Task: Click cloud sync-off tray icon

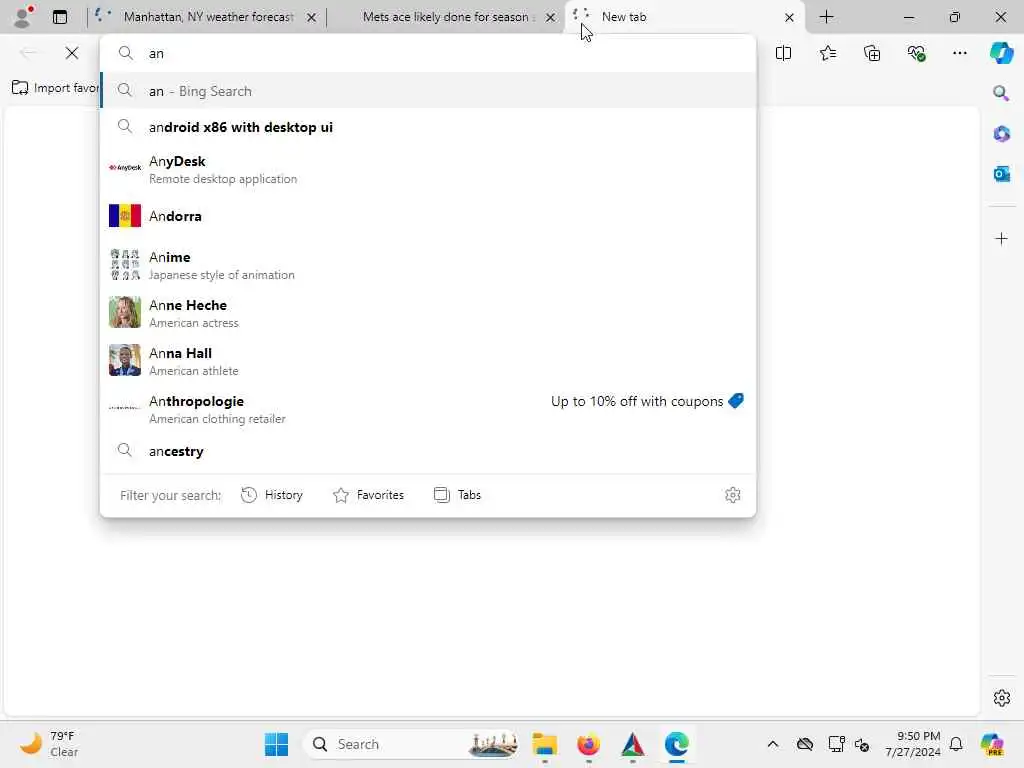Action: coord(805,744)
